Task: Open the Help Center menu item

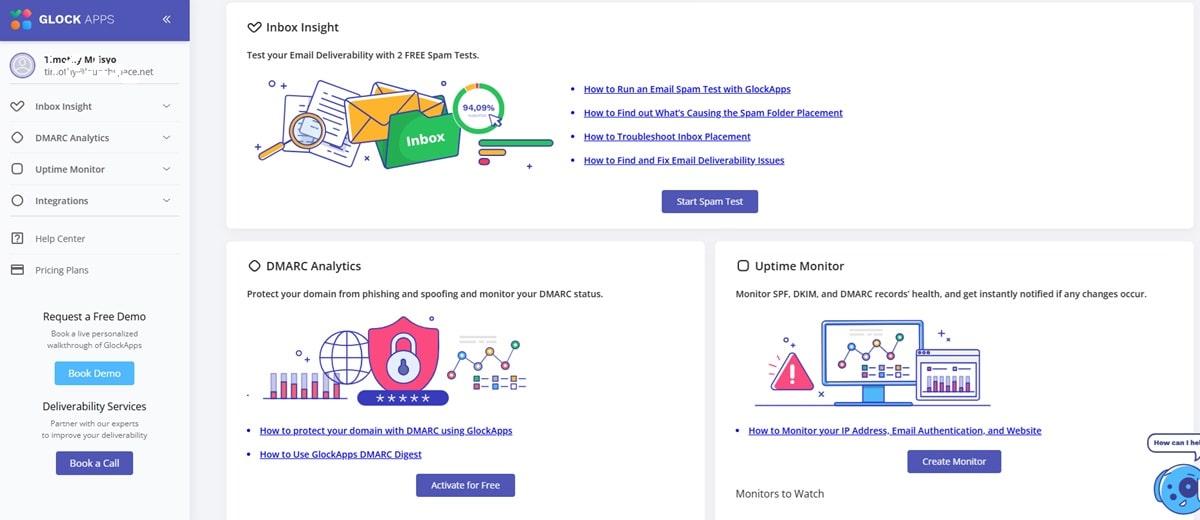Action: click(x=60, y=239)
